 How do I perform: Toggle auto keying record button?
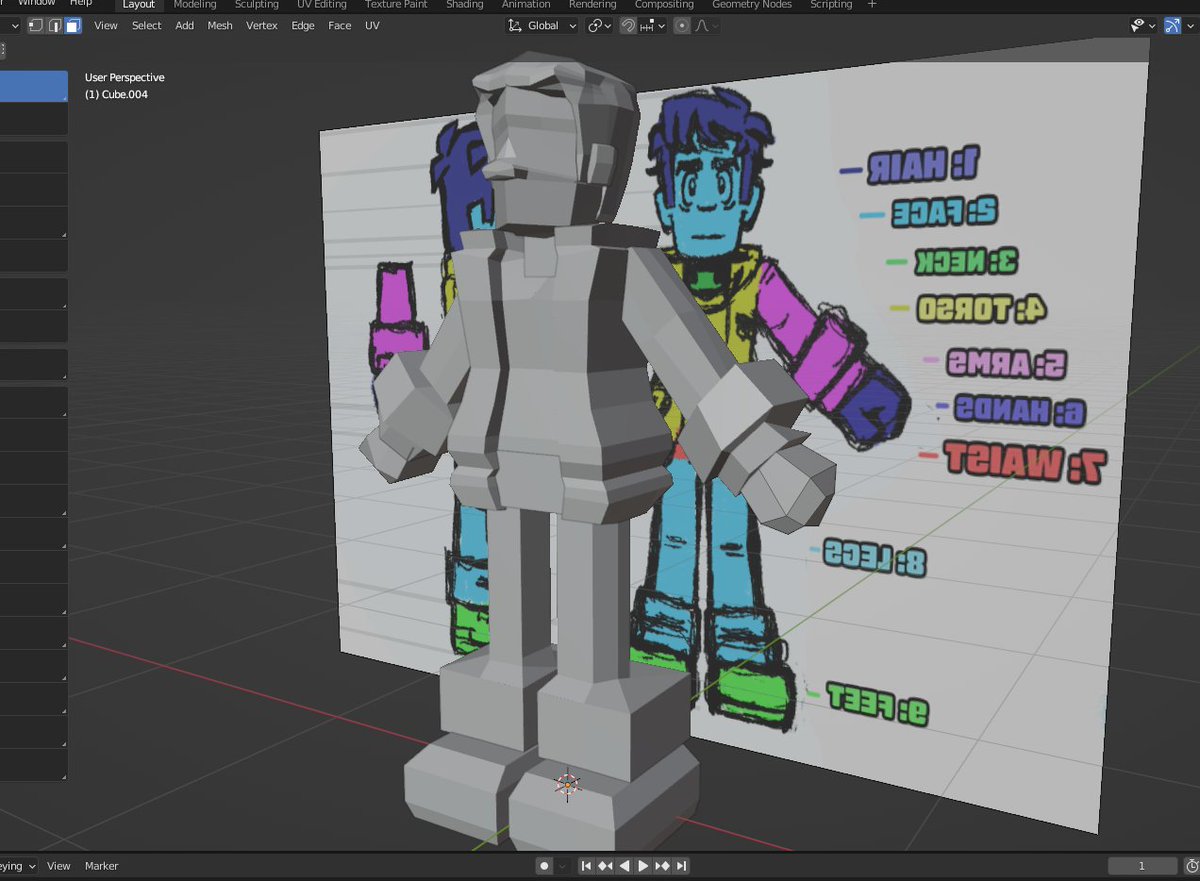coord(544,866)
